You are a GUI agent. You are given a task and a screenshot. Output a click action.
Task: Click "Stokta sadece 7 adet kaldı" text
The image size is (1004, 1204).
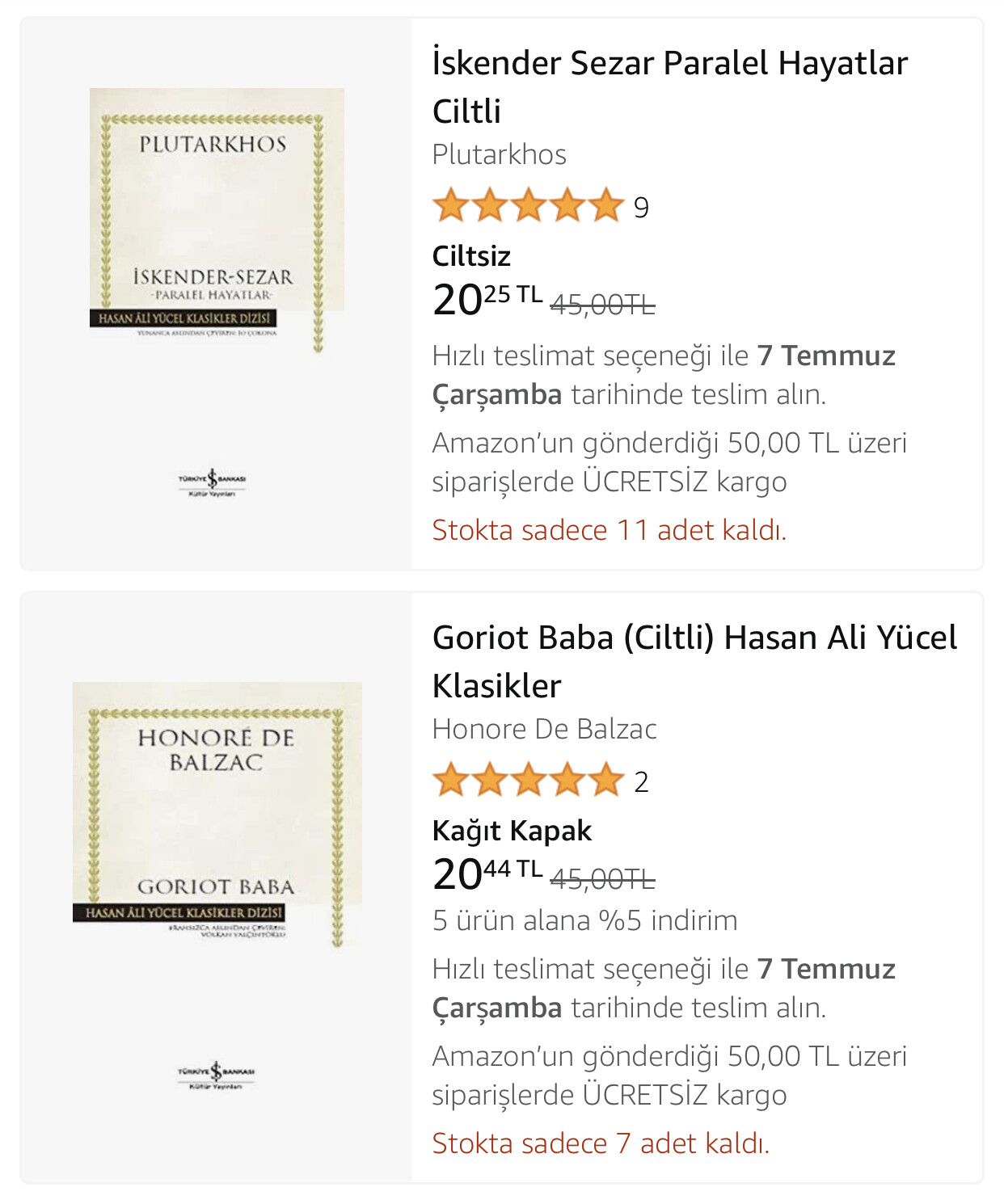(601, 1143)
